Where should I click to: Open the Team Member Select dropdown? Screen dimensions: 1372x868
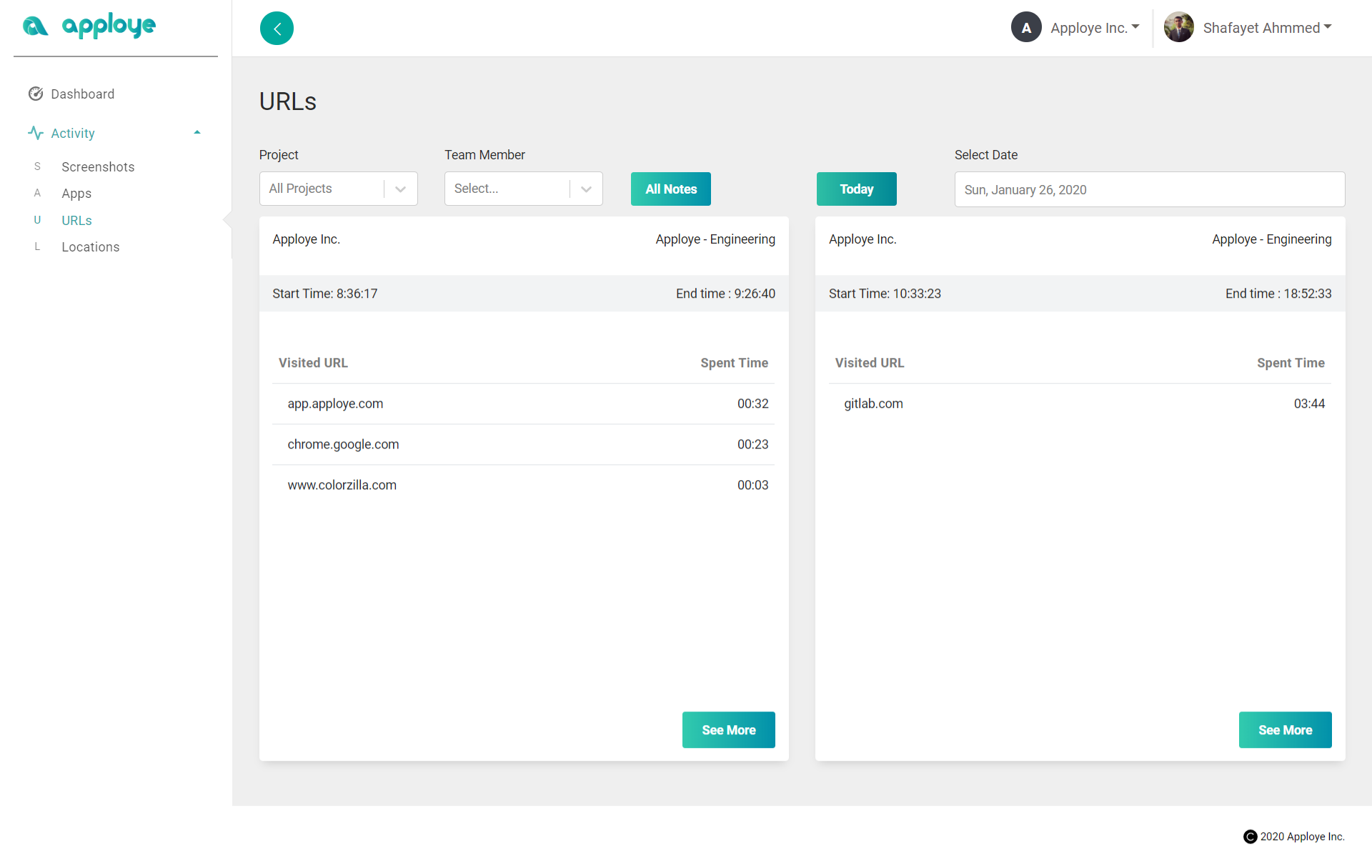point(523,189)
